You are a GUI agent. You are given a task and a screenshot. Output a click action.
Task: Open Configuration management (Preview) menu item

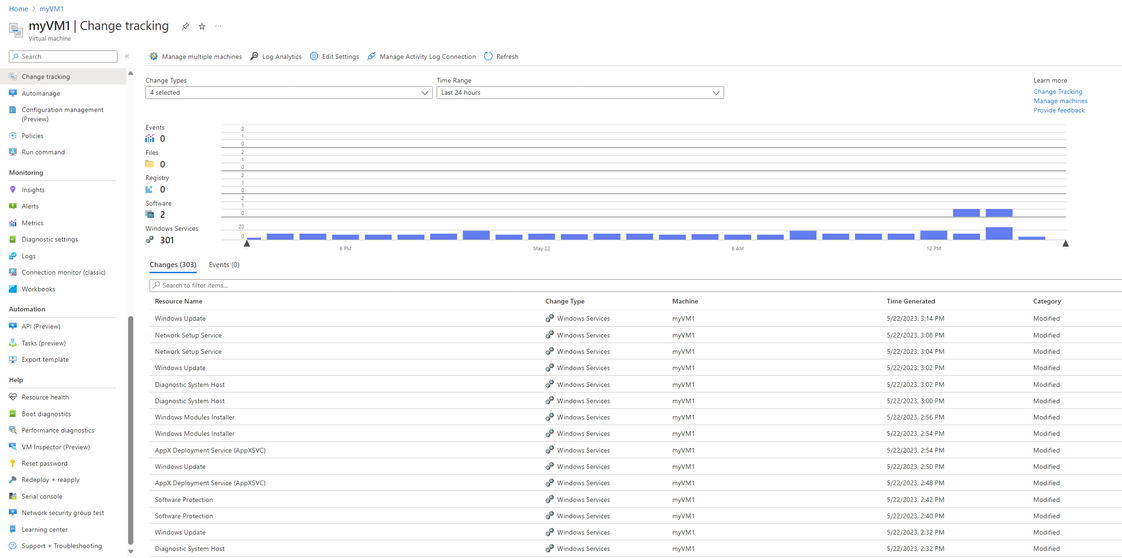pyautogui.click(x=63, y=114)
